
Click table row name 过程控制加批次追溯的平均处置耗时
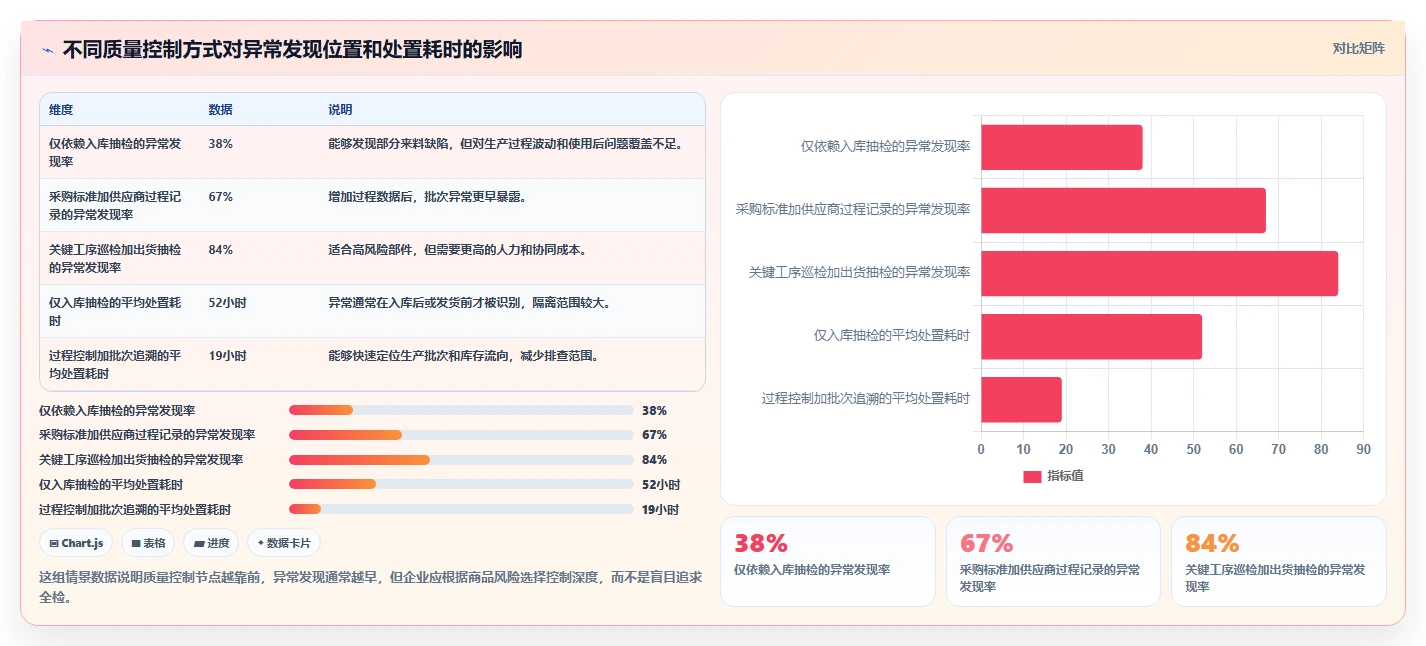(115, 364)
